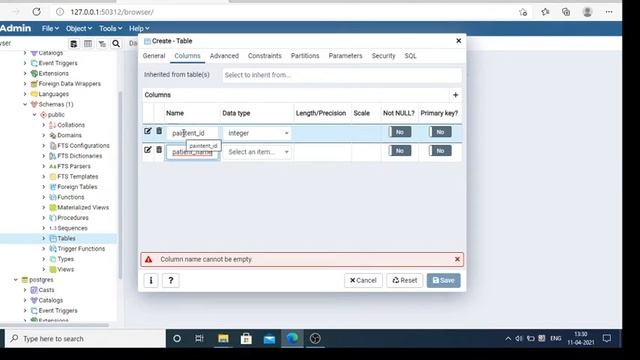
Task: Click the Inherited from table(s) field
Action: coord(342,75)
